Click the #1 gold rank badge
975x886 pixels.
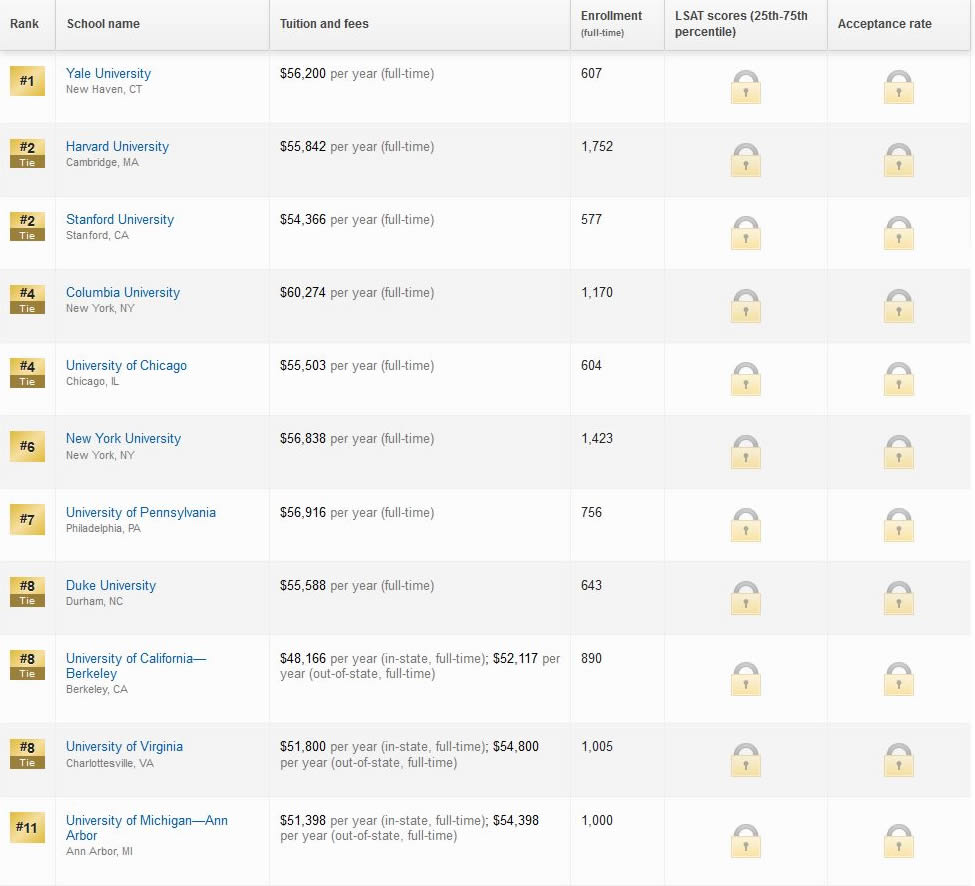pos(27,81)
